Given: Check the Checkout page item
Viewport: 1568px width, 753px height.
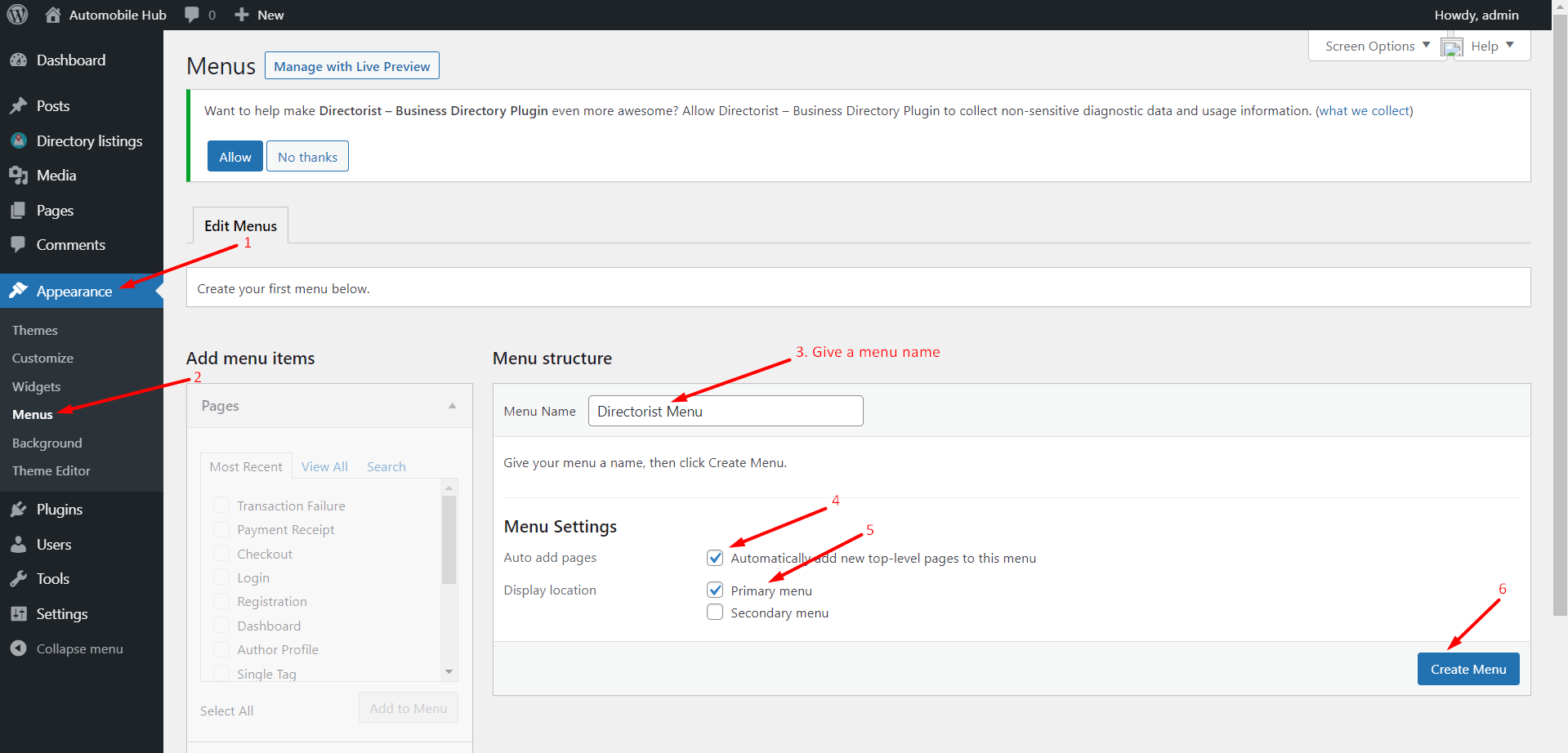Looking at the screenshot, I should coord(221,553).
